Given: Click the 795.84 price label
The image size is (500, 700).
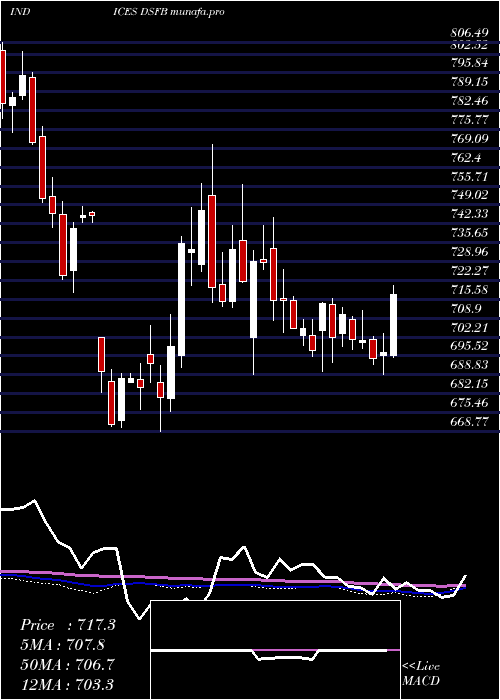Looking at the screenshot, I should pos(469,63).
